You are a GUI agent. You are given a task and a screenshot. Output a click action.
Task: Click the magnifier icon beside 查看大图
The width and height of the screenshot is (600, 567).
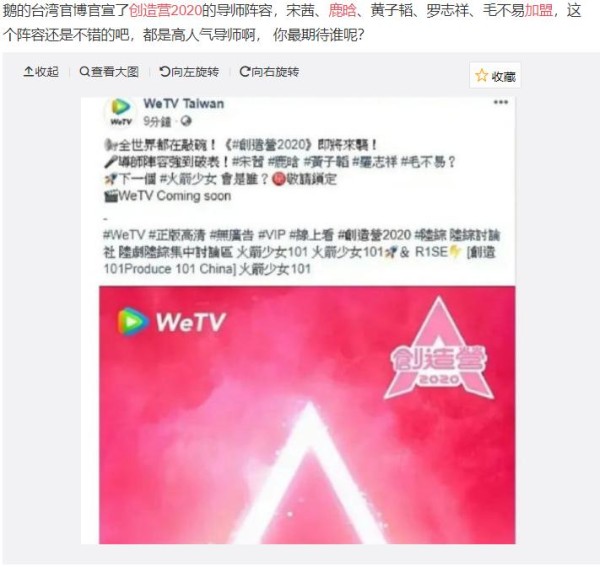[x=84, y=71]
